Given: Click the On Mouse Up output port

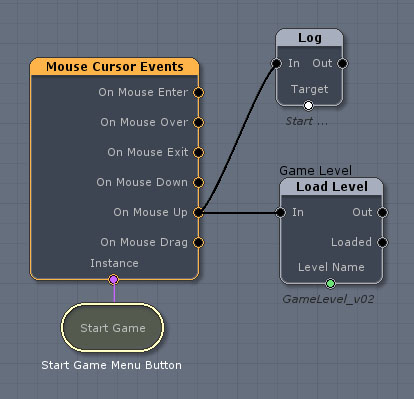Looking at the screenshot, I should [198, 212].
